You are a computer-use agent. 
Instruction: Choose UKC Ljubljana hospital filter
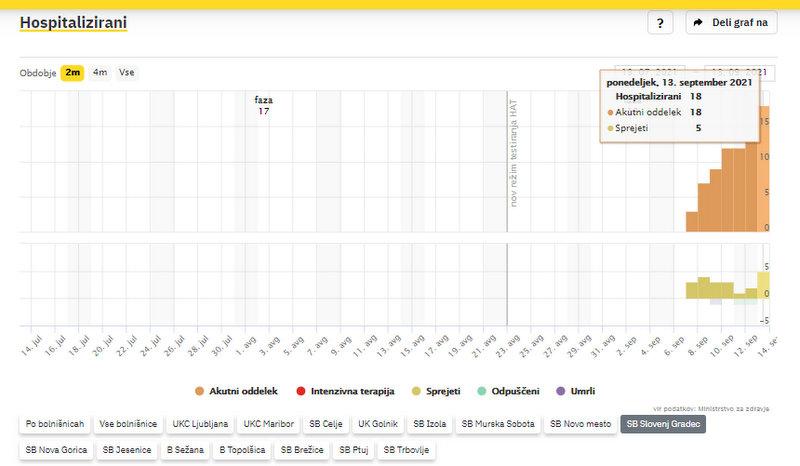point(200,425)
